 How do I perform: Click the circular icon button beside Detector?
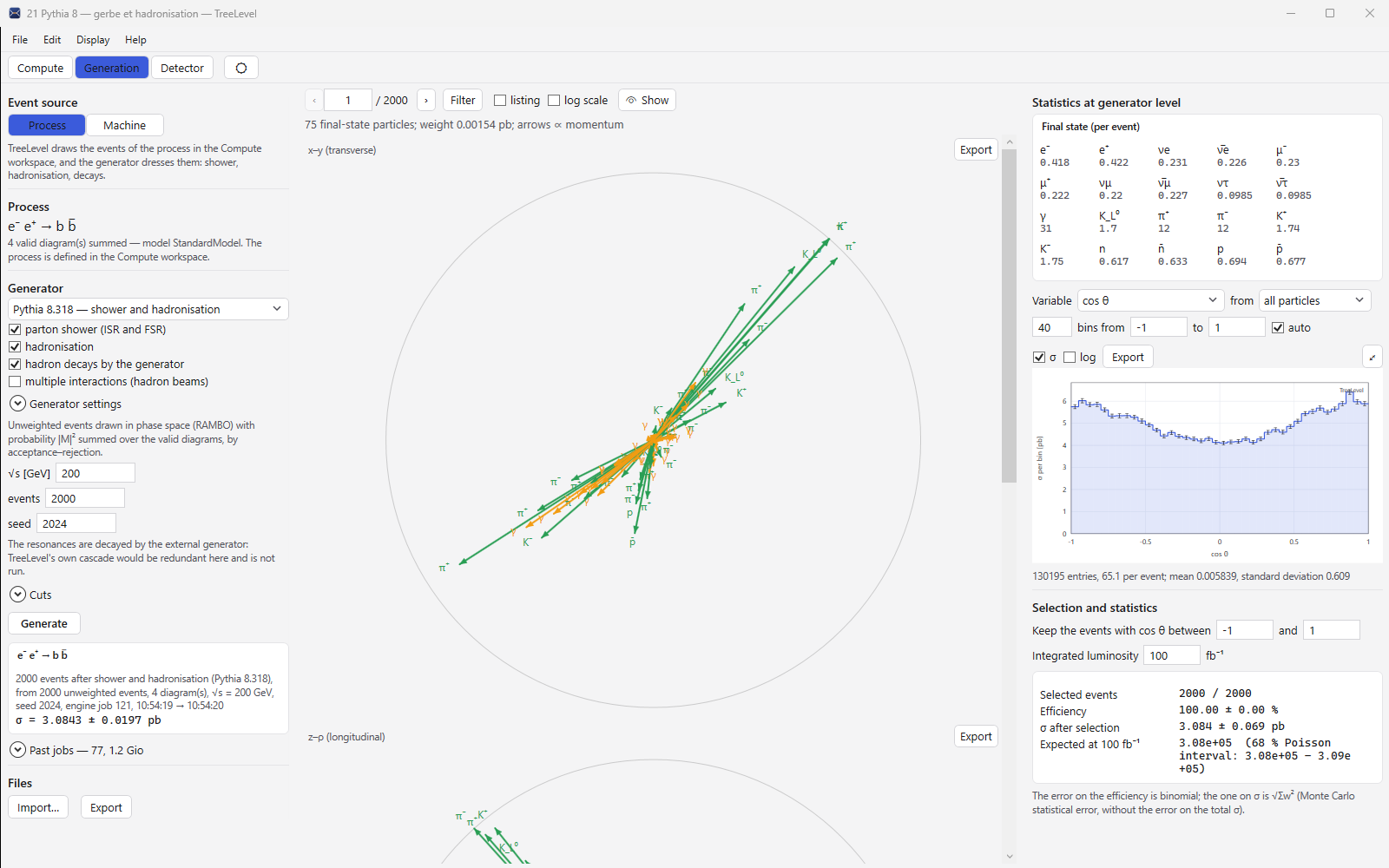pos(241,68)
